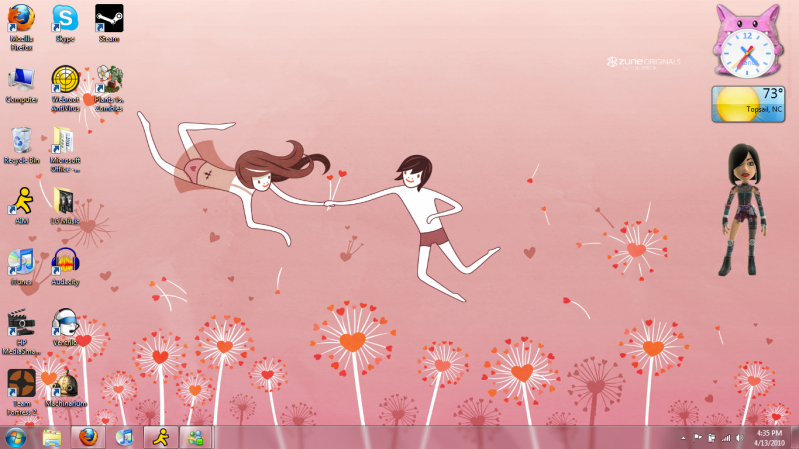This screenshot has height=449, width=799.
Task: Click the Webroot AntiVirus desktop icon
Action: point(65,80)
